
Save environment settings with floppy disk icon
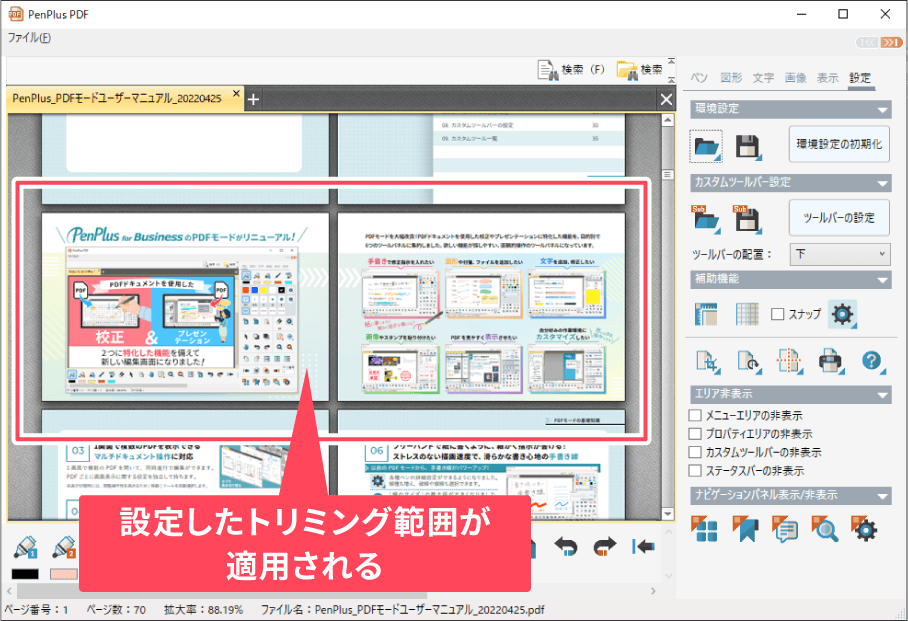point(748,147)
